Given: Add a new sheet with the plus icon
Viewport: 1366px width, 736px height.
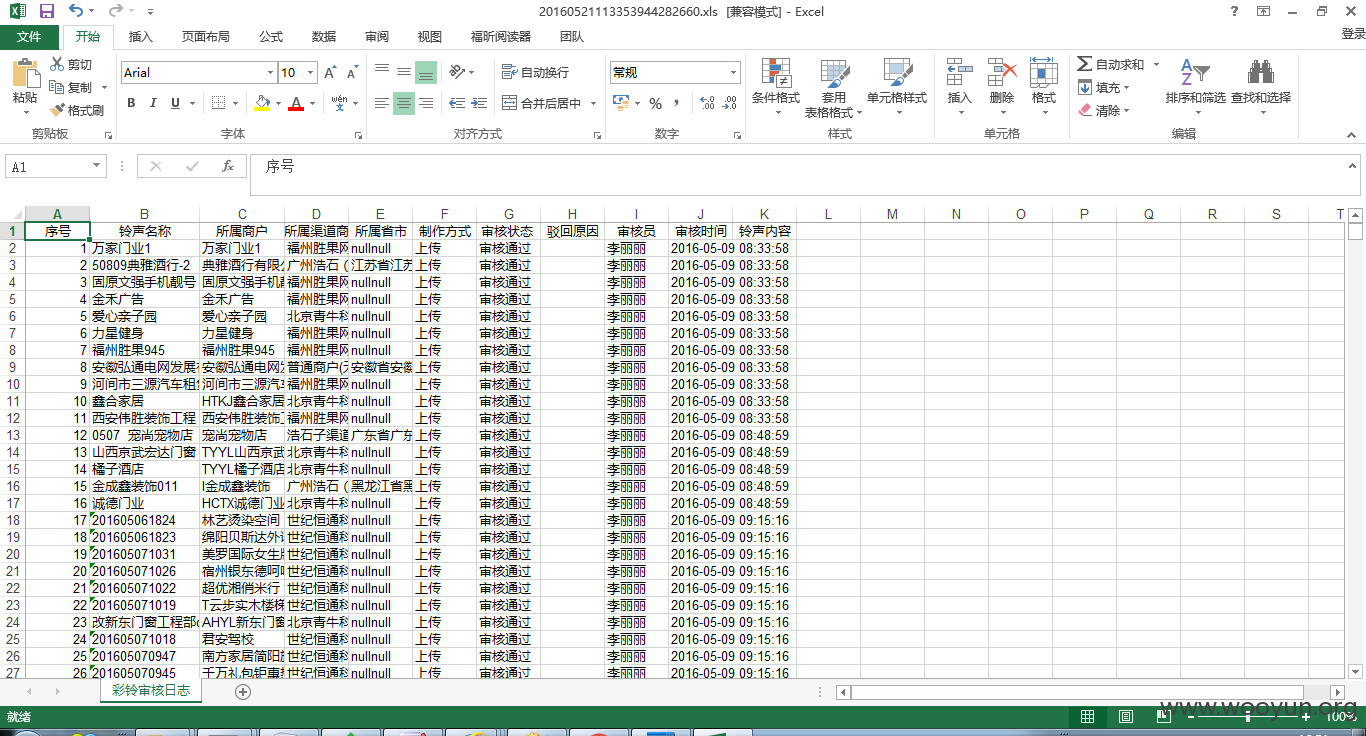Looking at the screenshot, I should [x=243, y=692].
